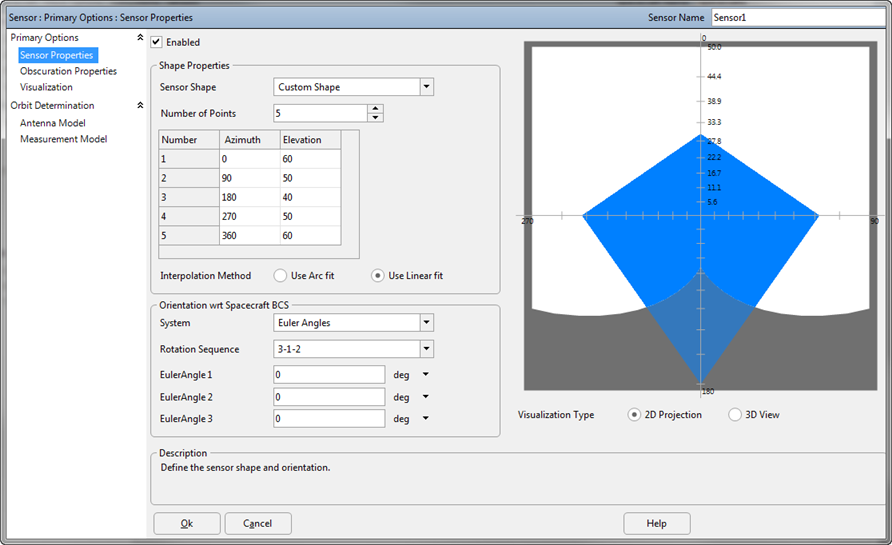Click azimuth cell showing 360
This screenshot has height=545, width=892.
click(x=250, y=236)
